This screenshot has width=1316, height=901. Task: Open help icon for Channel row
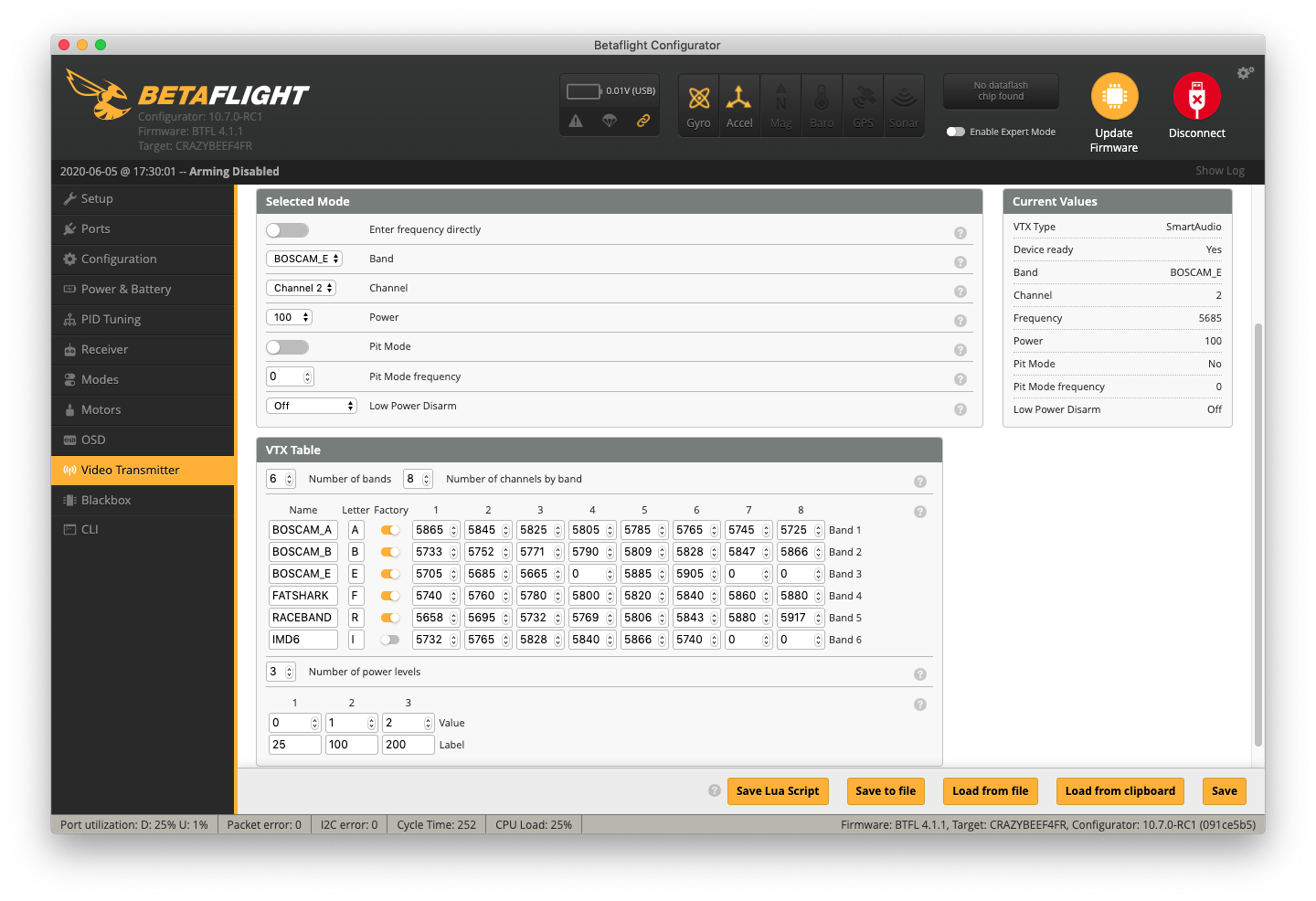[x=960, y=291]
